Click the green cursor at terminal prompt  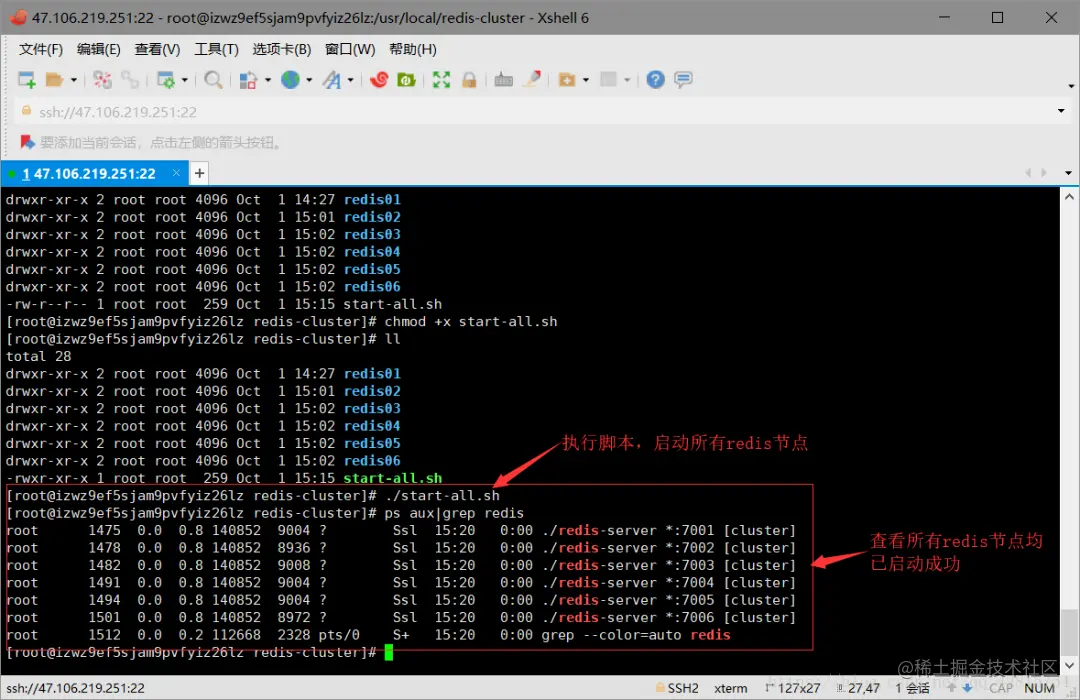[x=388, y=652]
